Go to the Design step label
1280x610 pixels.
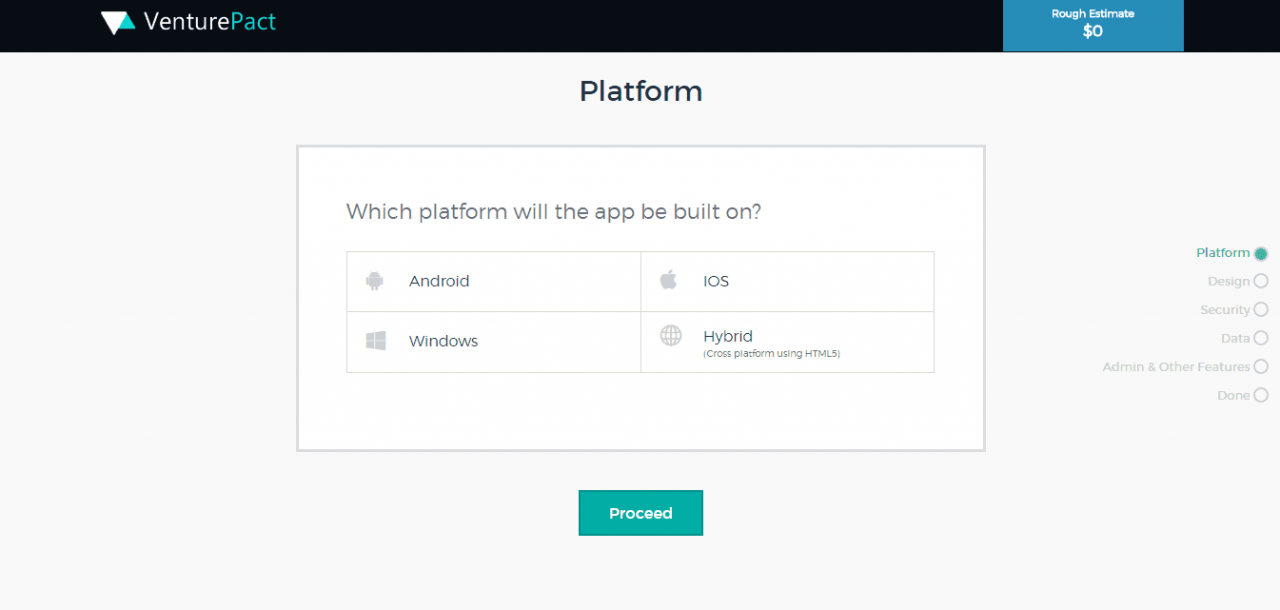point(1228,282)
